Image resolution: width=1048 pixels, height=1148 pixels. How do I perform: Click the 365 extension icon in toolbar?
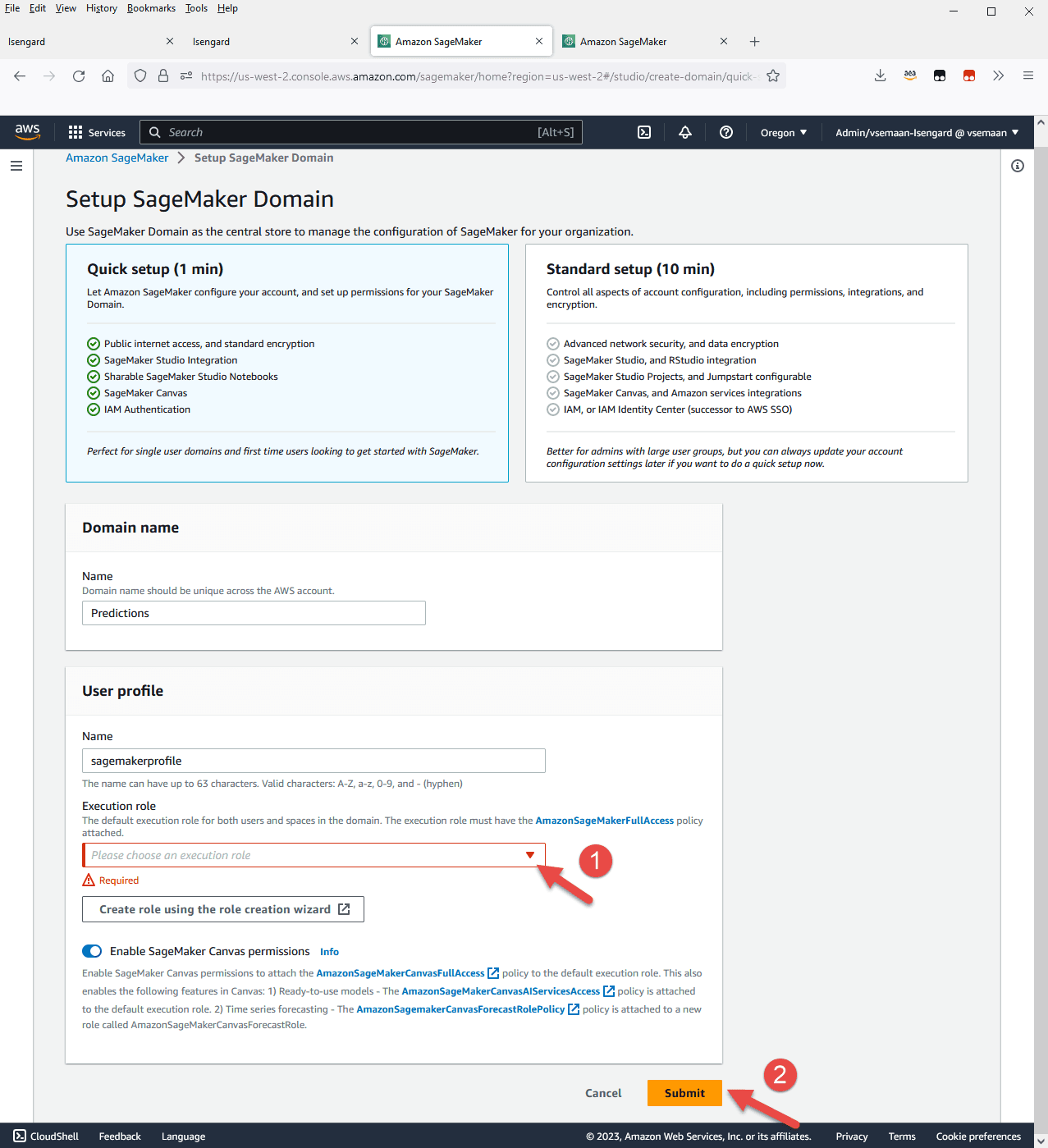(x=910, y=75)
